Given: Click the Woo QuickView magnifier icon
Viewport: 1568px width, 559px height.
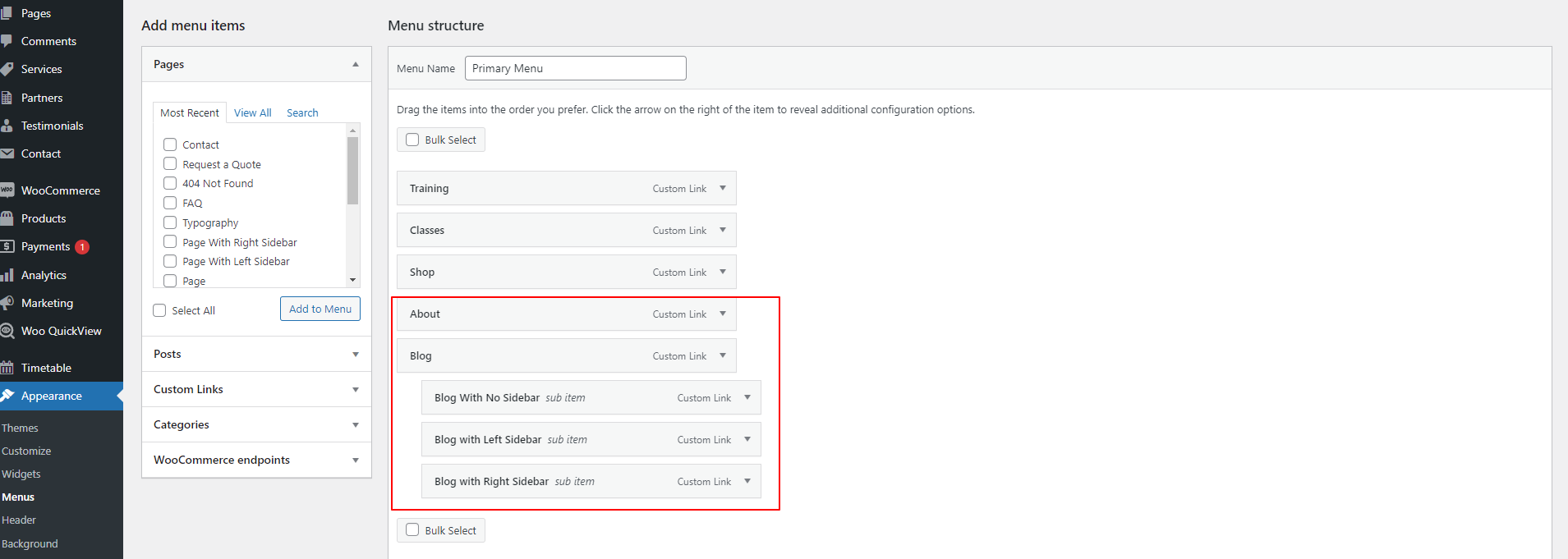Looking at the screenshot, I should [7, 331].
